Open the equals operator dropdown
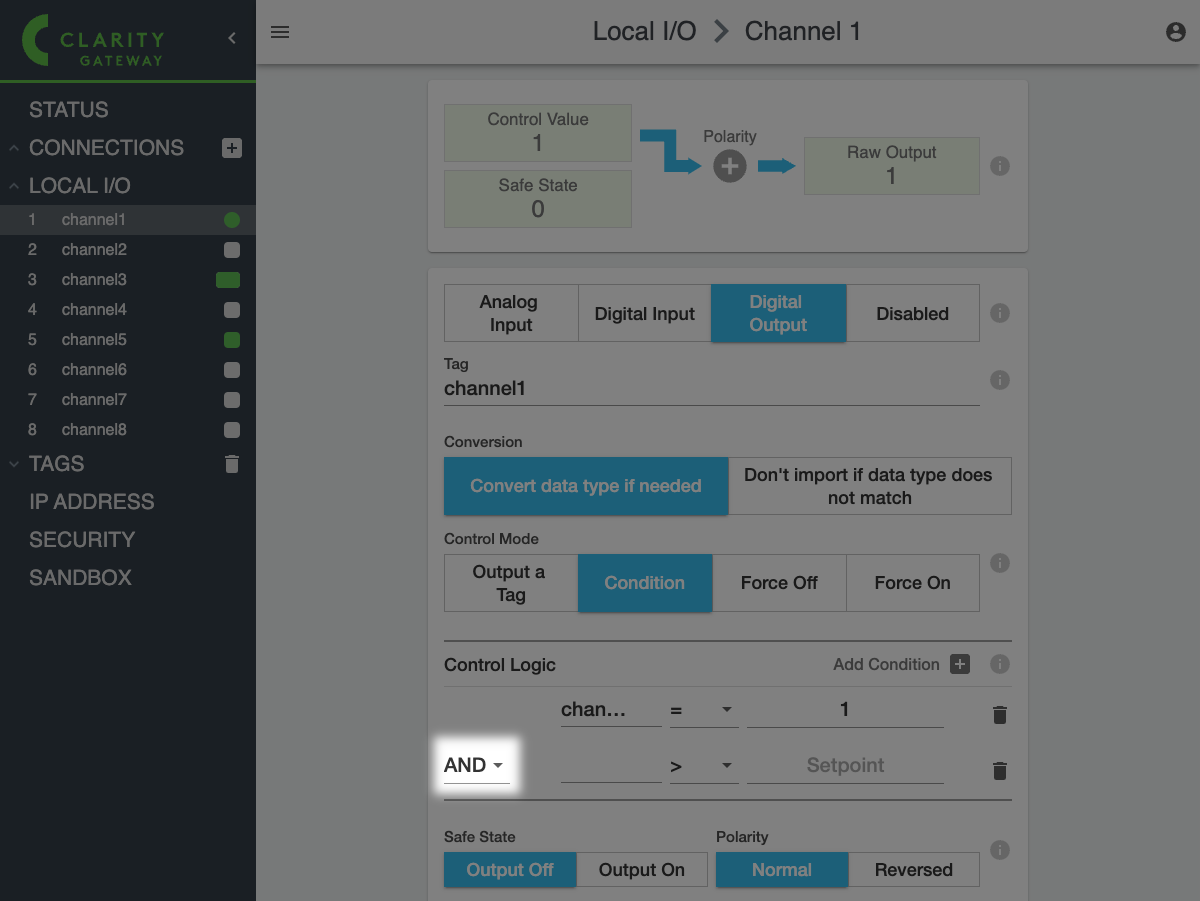1200x901 pixels. (x=702, y=710)
